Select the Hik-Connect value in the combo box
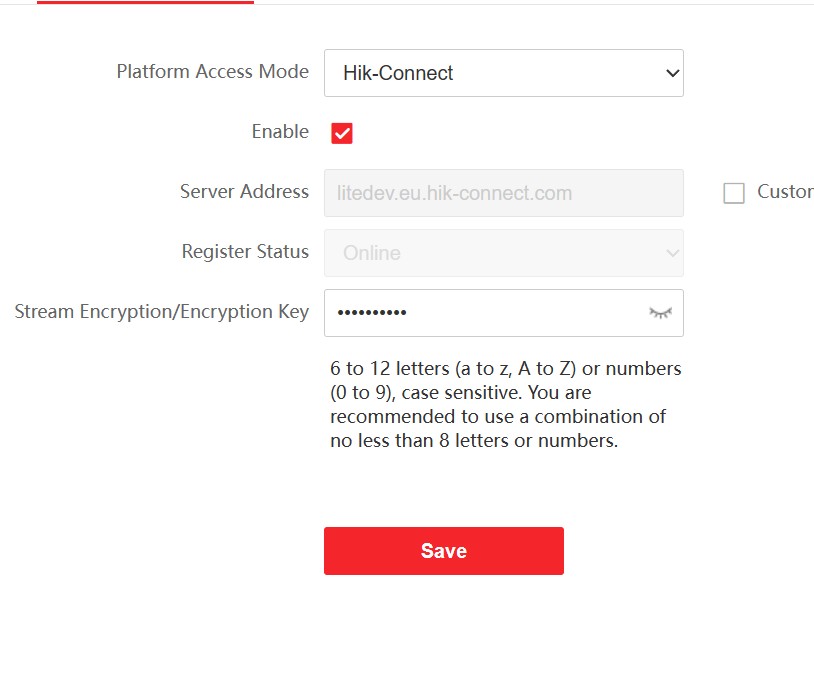814x678 pixels. click(398, 73)
